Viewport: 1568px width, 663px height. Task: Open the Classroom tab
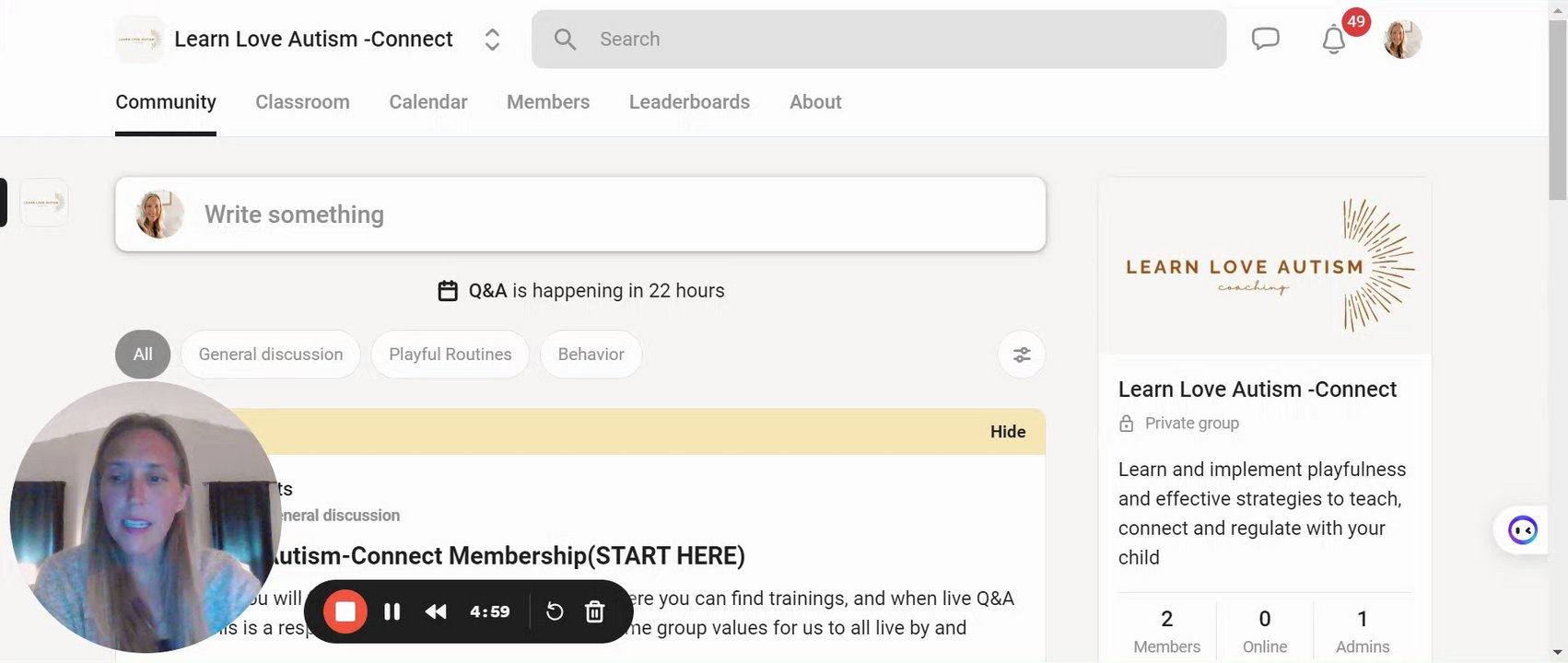(302, 102)
